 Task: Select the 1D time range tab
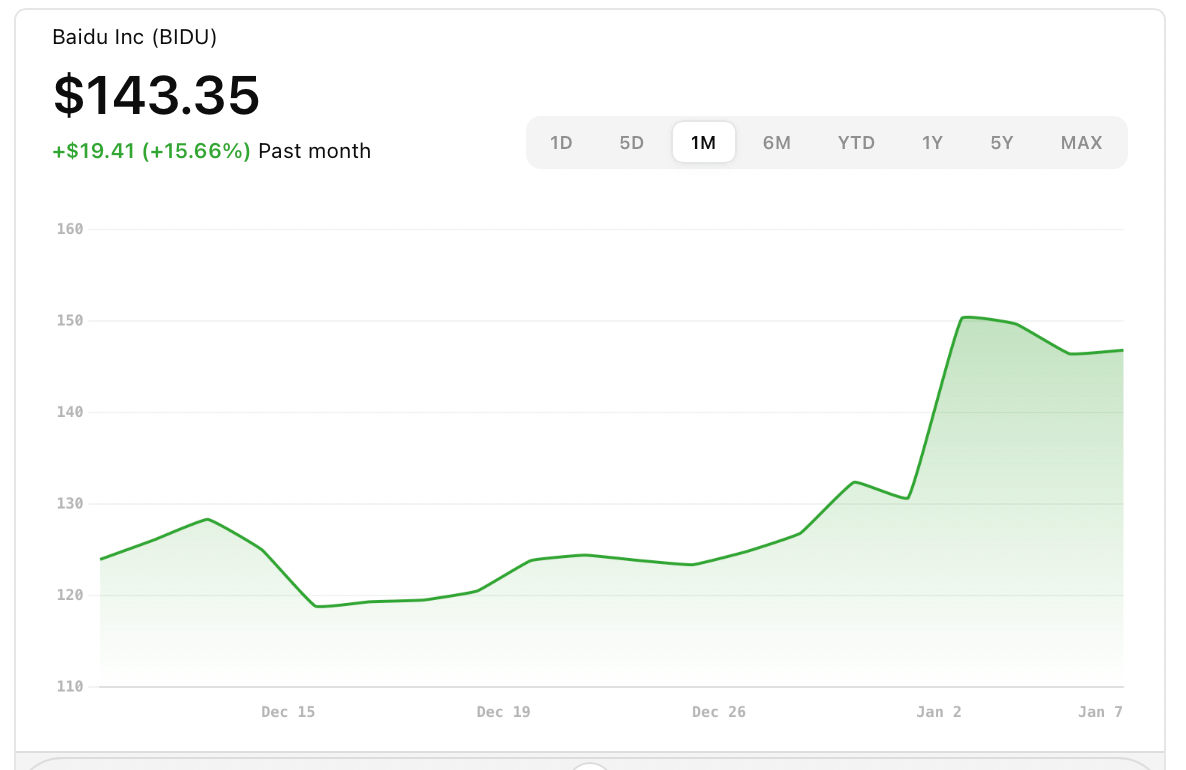click(561, 143)
